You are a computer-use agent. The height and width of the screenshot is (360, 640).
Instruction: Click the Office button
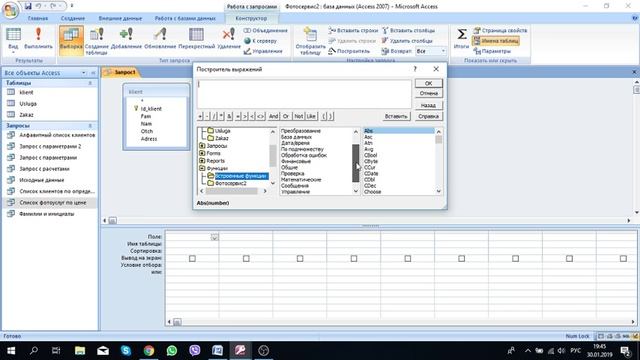(10, 10)
